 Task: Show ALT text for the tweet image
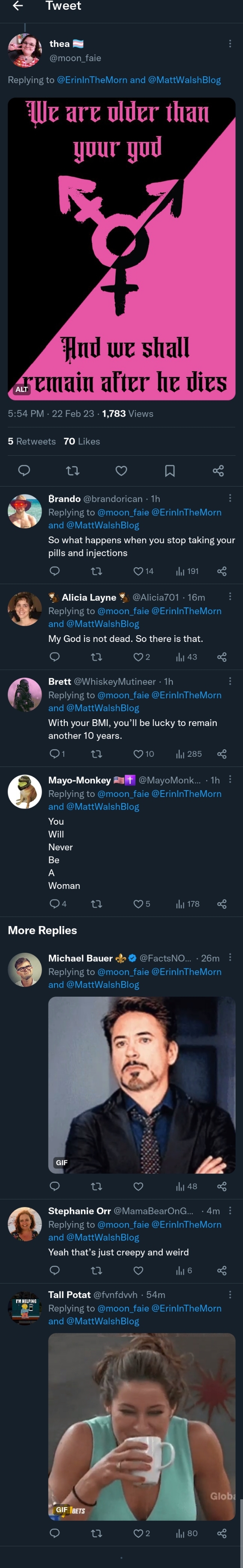(22, 389)
